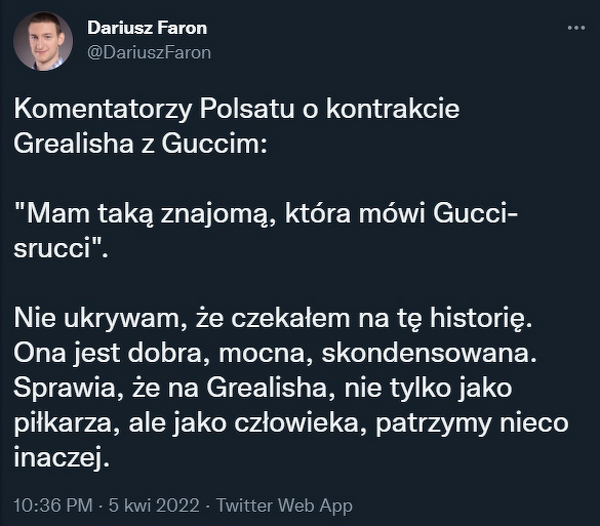600x526 pixels.
Task: Open the Dariusz Faron display name link
Action: (147, 28)
